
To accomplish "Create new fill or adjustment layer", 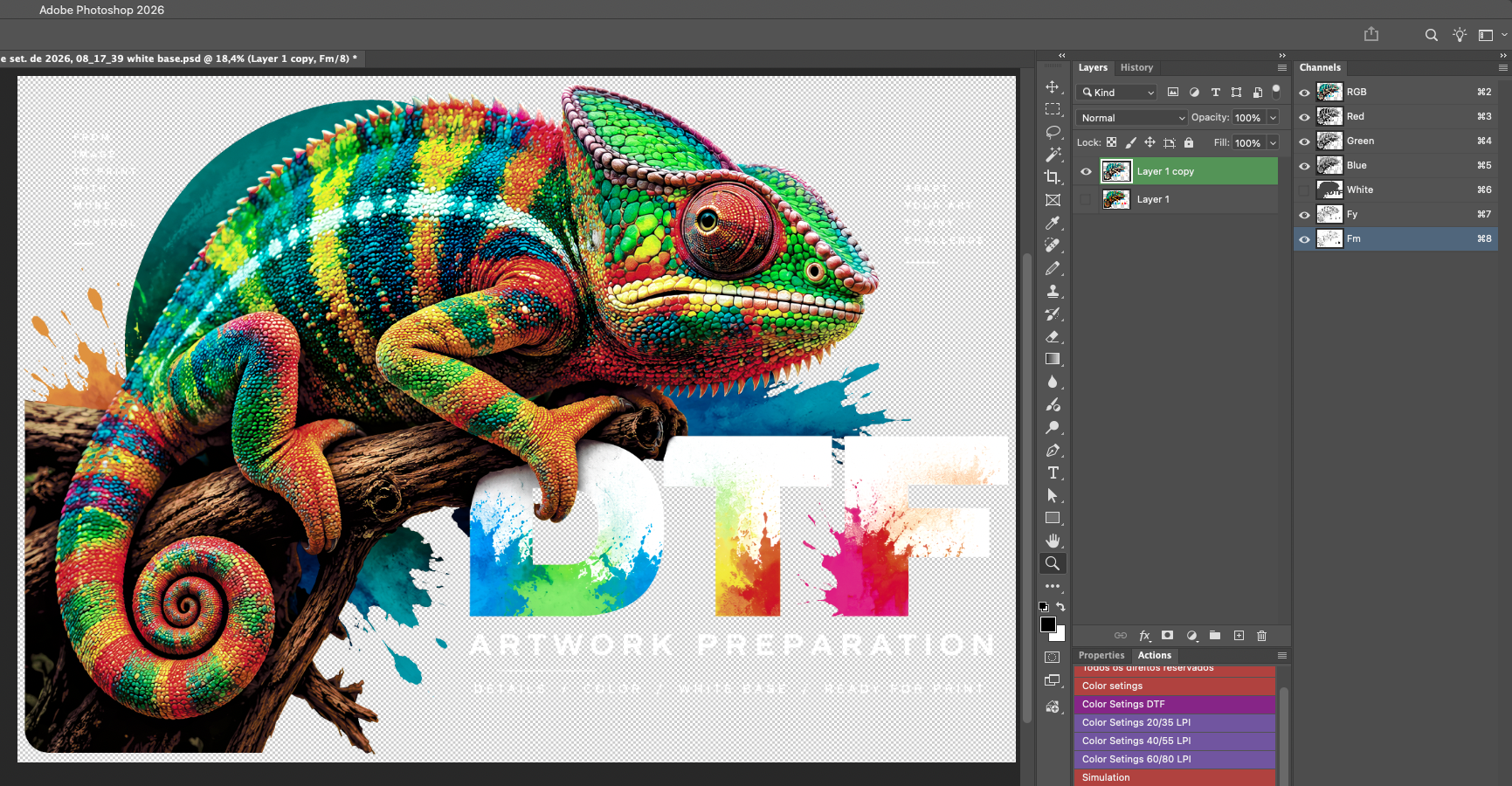I will click(1191, 636).
